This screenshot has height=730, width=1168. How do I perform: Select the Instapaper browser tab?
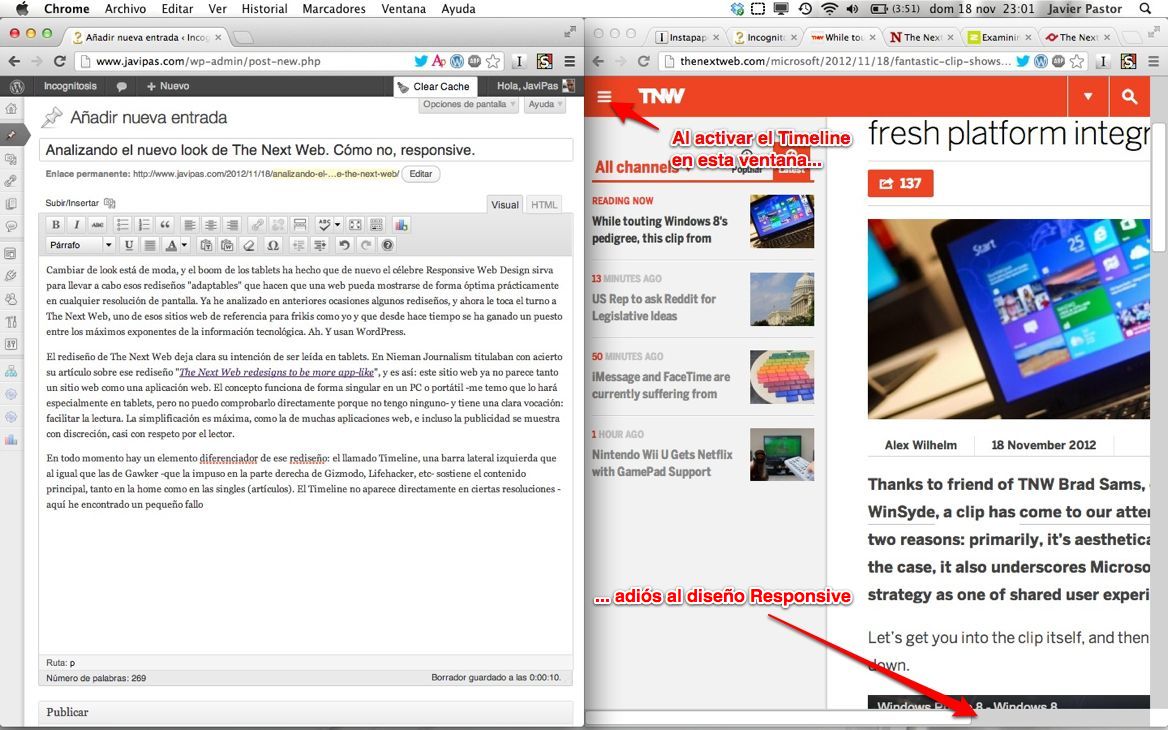pyautogui.click(x=688, y=37)
